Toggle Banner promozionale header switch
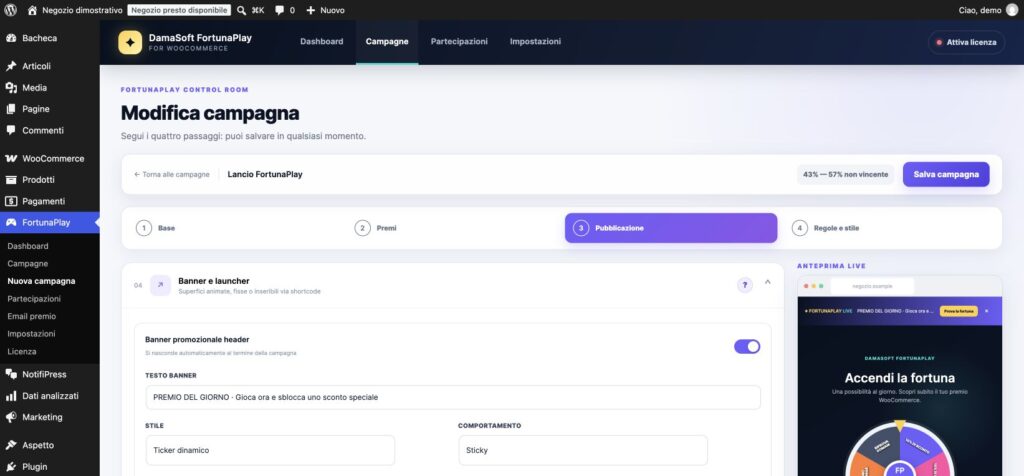The image size is (1024, 476). click(747, 347)
